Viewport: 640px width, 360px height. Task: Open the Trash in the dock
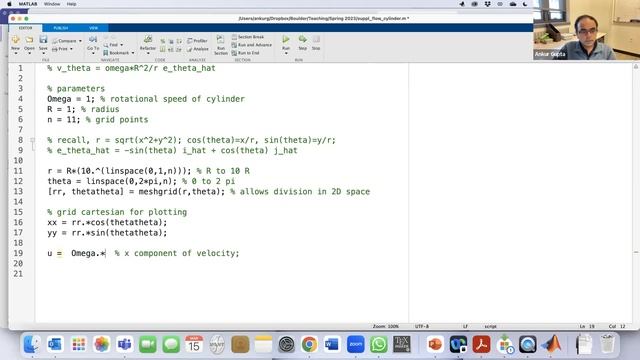(607, 344)
